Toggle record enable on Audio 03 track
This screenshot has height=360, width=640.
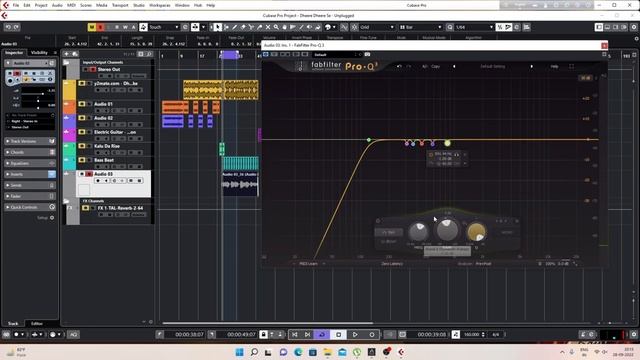pyautogui.click(x=98, y=180)
